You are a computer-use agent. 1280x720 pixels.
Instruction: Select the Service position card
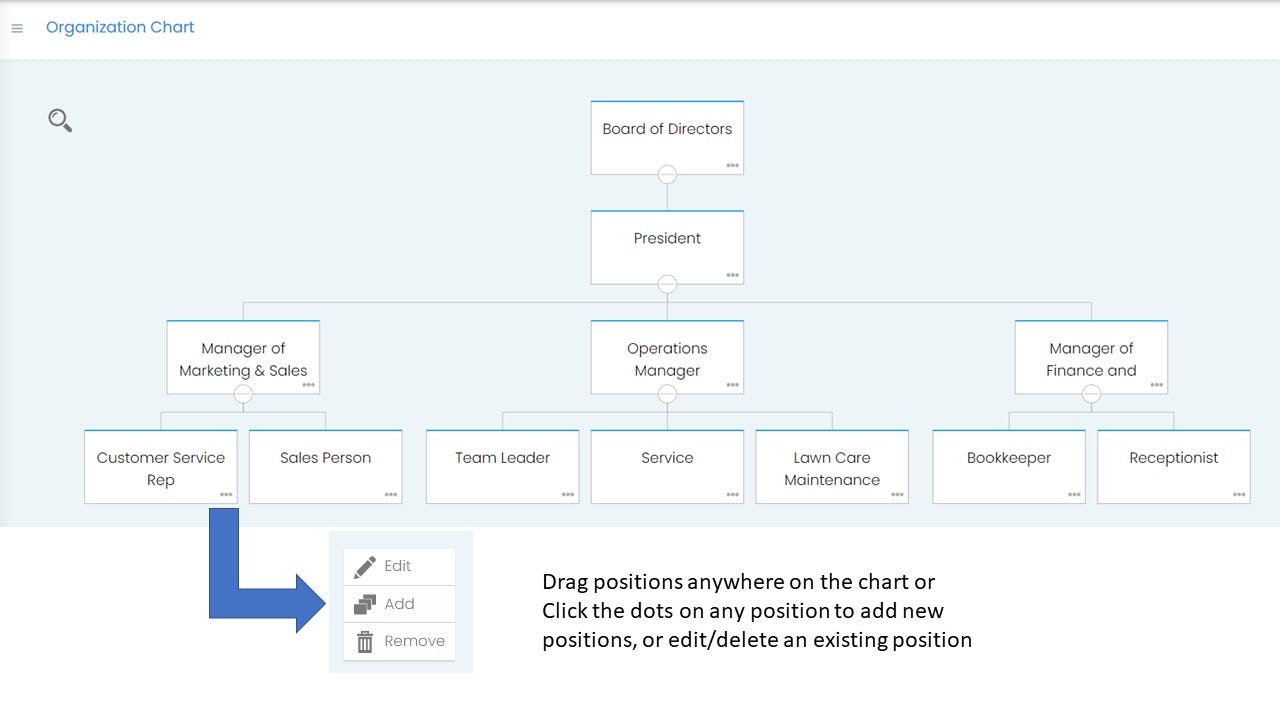coord(667,465)
